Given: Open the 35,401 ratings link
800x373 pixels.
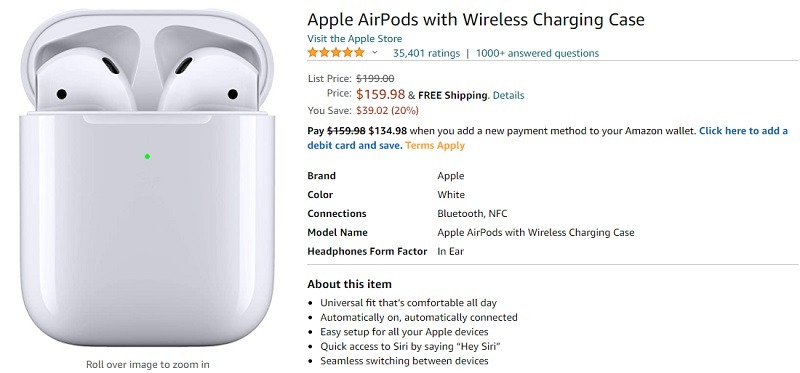Looking at the screenshot, I should coord(426,53).
